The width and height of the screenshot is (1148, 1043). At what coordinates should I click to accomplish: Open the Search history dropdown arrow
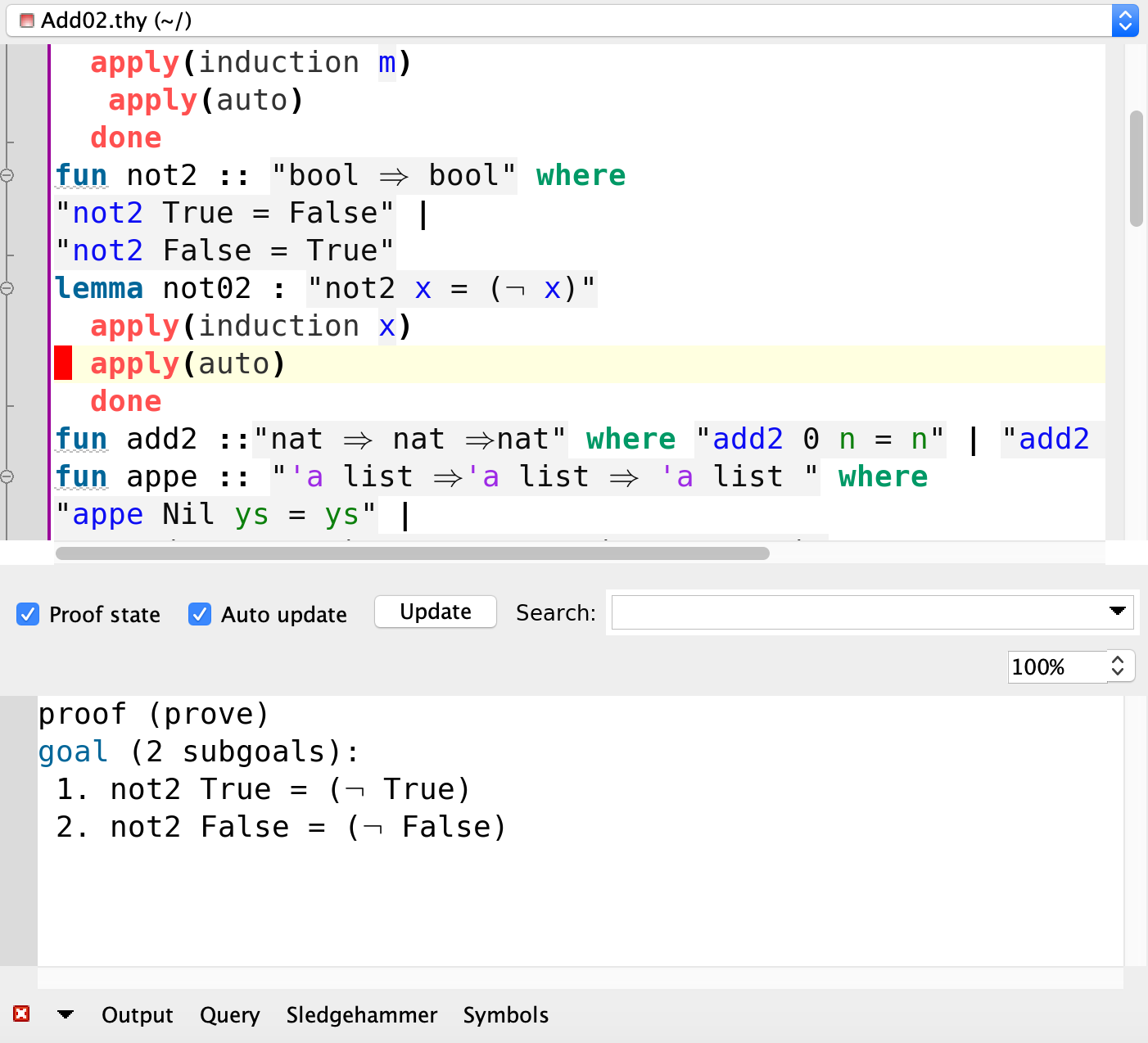pos(1117,612)
